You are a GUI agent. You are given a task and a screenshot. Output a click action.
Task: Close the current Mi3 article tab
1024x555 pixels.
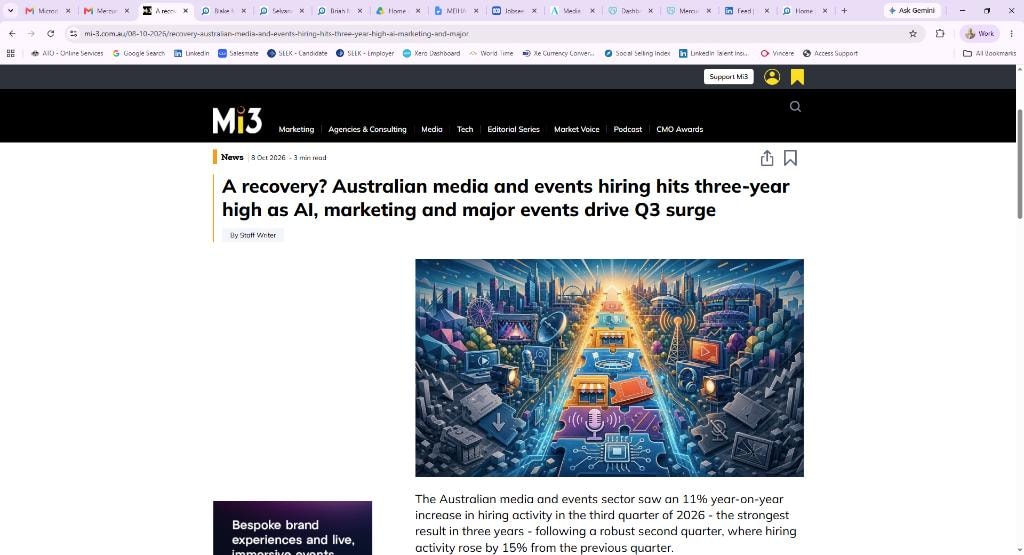tap(185, 11)
